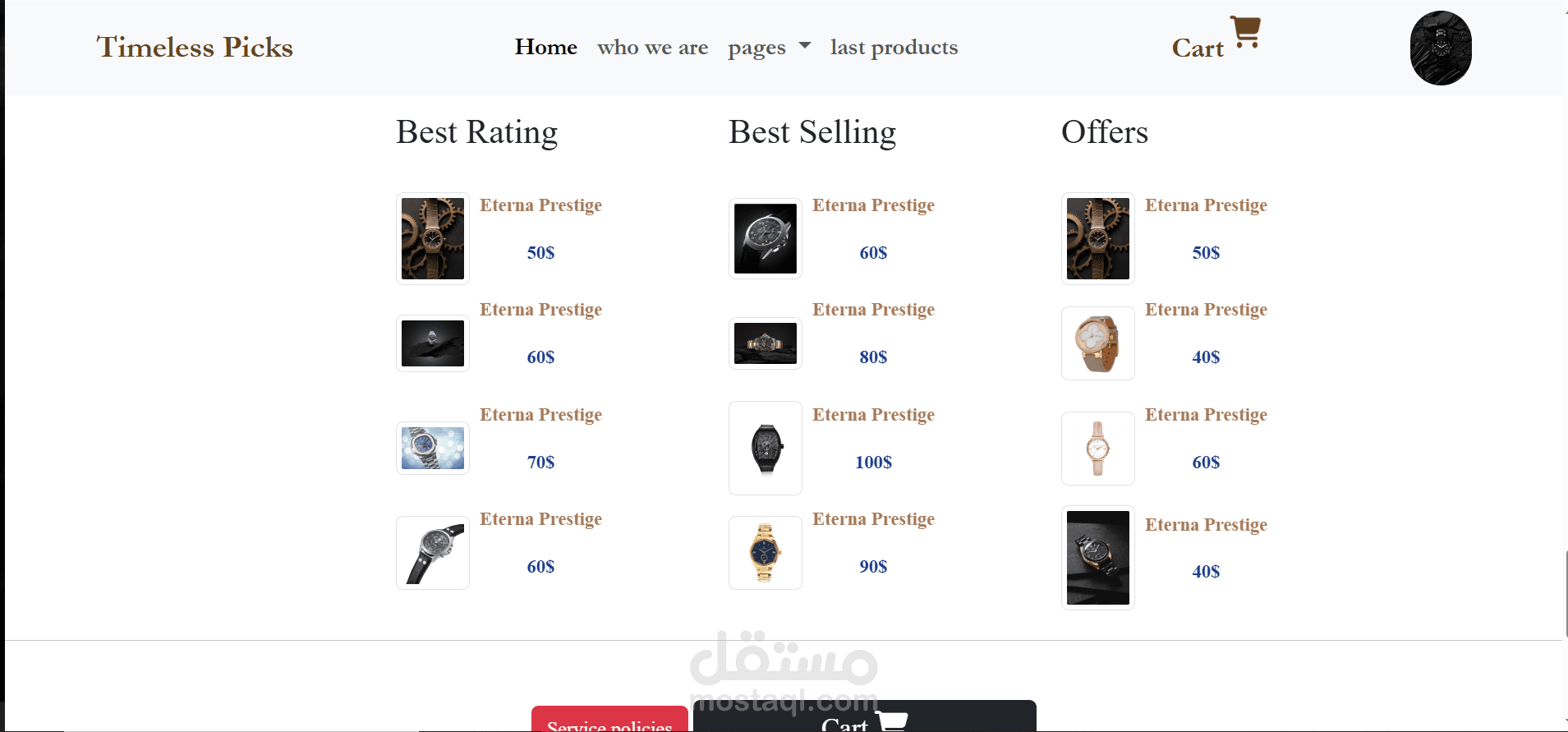Expand the pages dropdown arrow
Viewport: 1568px width, 732px height.
click(805, 46)
